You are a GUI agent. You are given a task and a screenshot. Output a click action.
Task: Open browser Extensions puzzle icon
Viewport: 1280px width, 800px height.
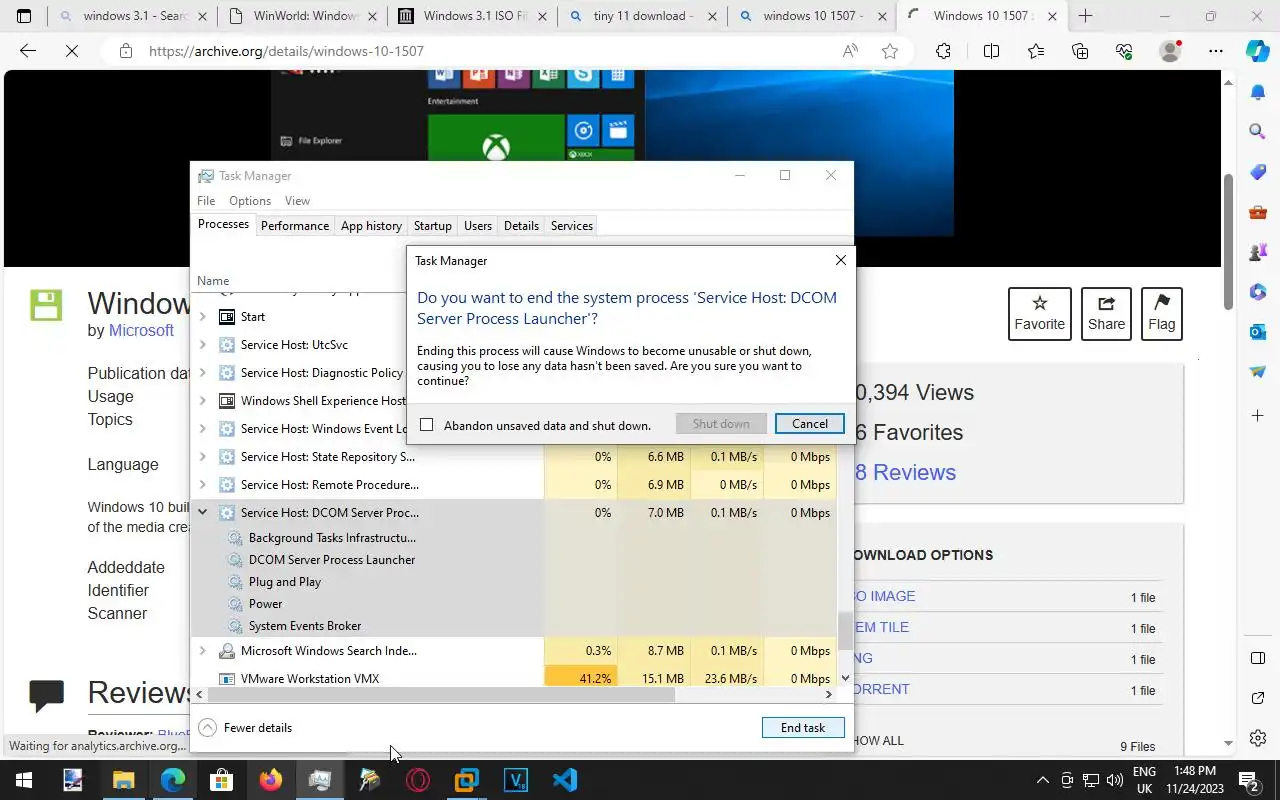[x=943, y=51]
